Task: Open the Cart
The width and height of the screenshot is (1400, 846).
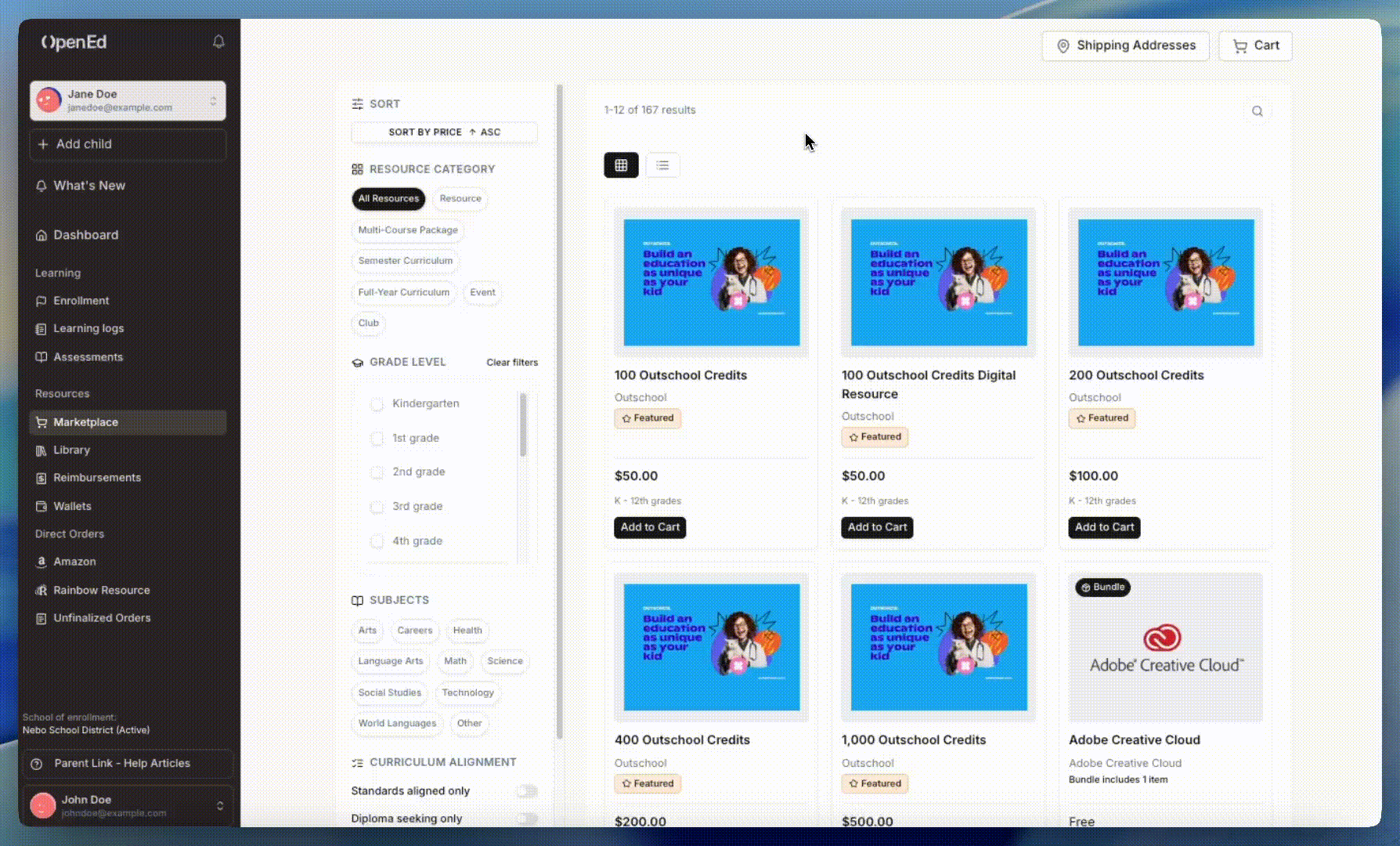Action: point(1255,46)
